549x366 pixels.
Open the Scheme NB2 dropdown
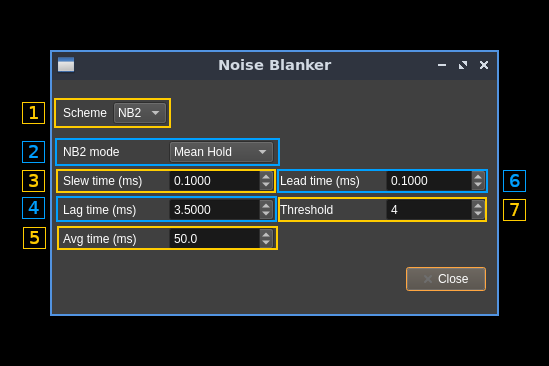pyautogui.click(x=140, y=113)
